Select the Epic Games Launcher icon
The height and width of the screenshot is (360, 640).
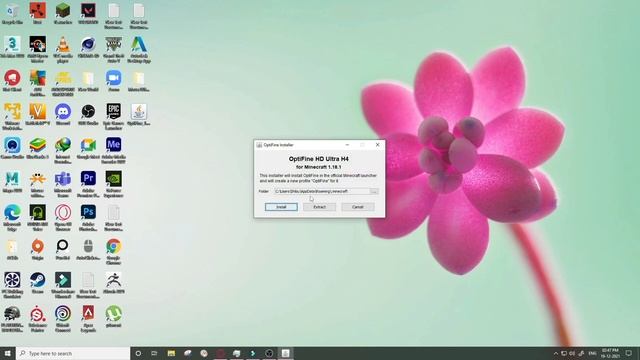click(113, 117)
